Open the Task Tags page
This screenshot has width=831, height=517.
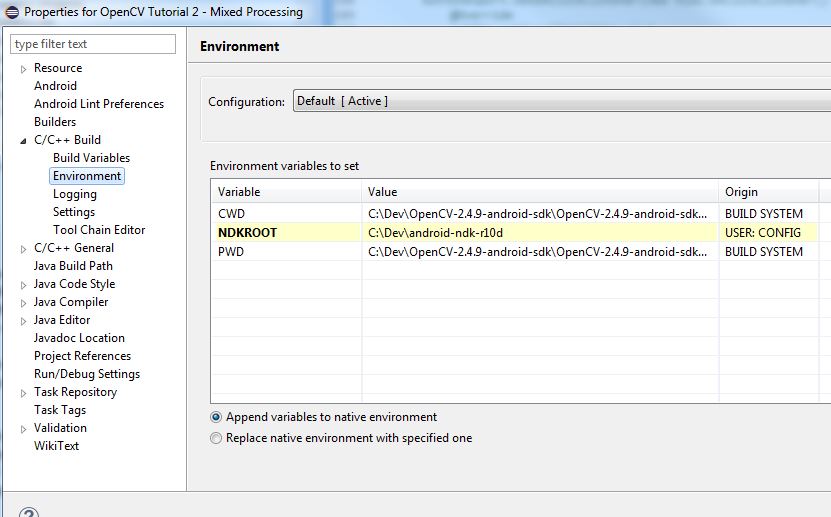click(x=60, y=410)
